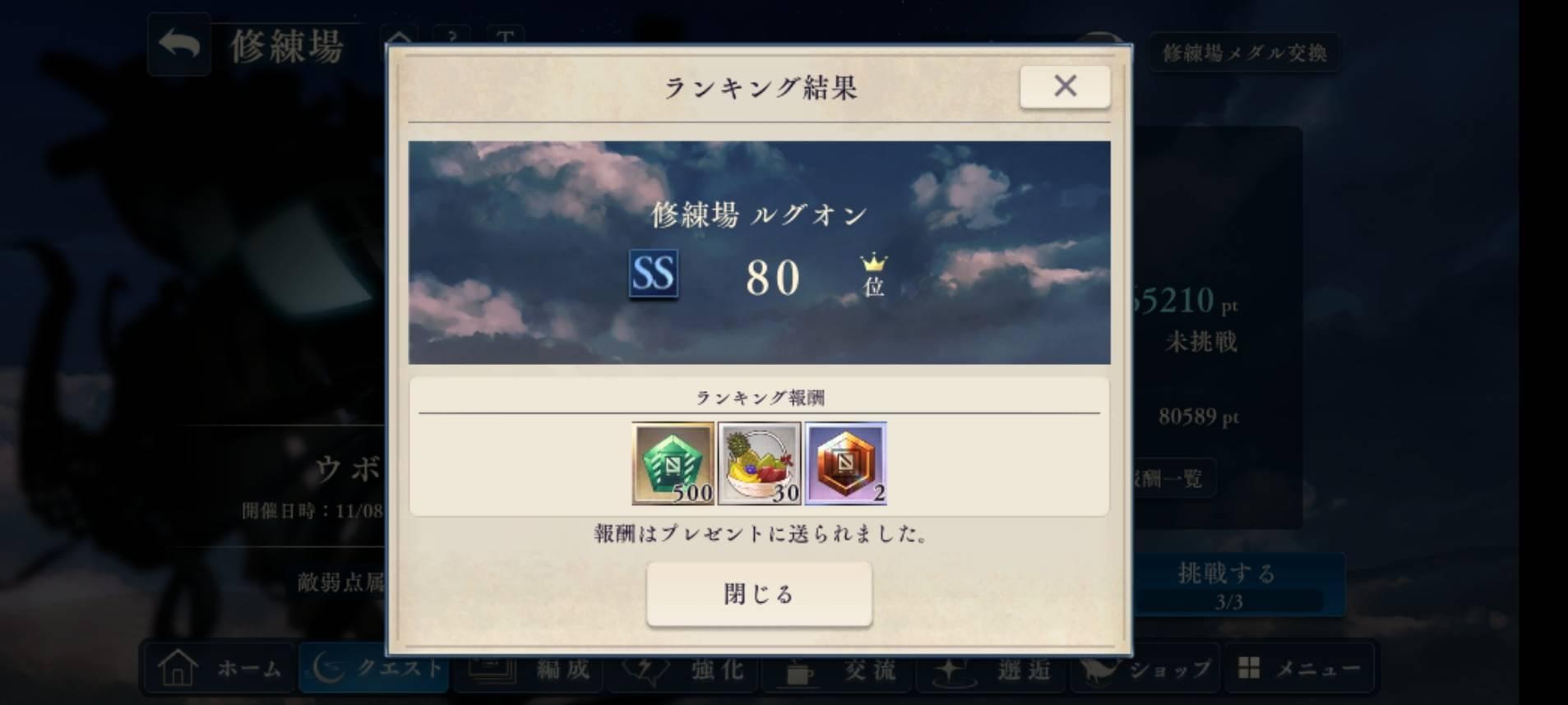Open the ホーム tab
Screen dimensions: 1568x705
coord(220,668)
